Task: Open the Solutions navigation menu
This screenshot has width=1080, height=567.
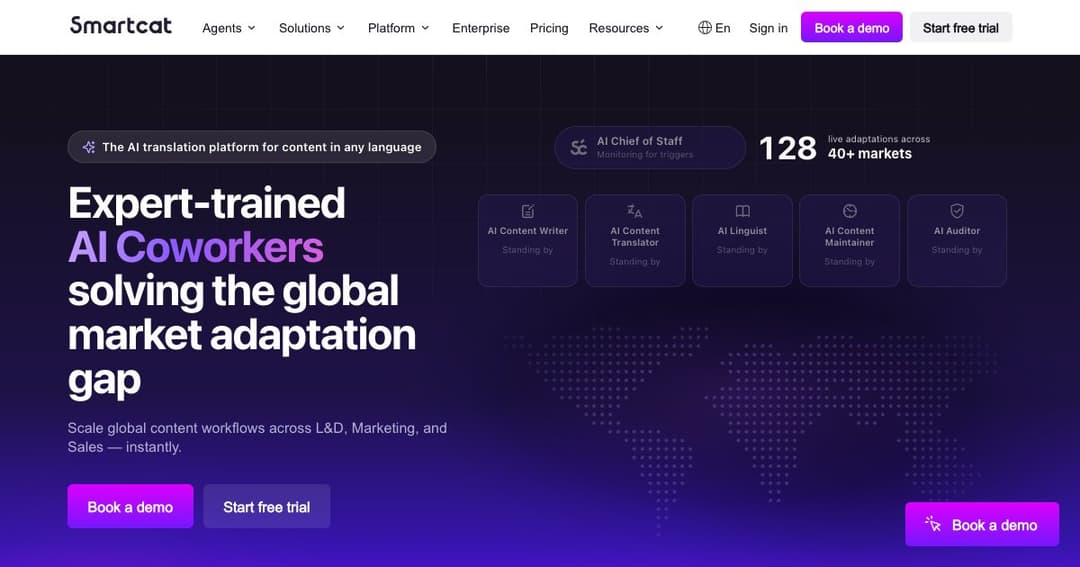Action: [311, 28]
